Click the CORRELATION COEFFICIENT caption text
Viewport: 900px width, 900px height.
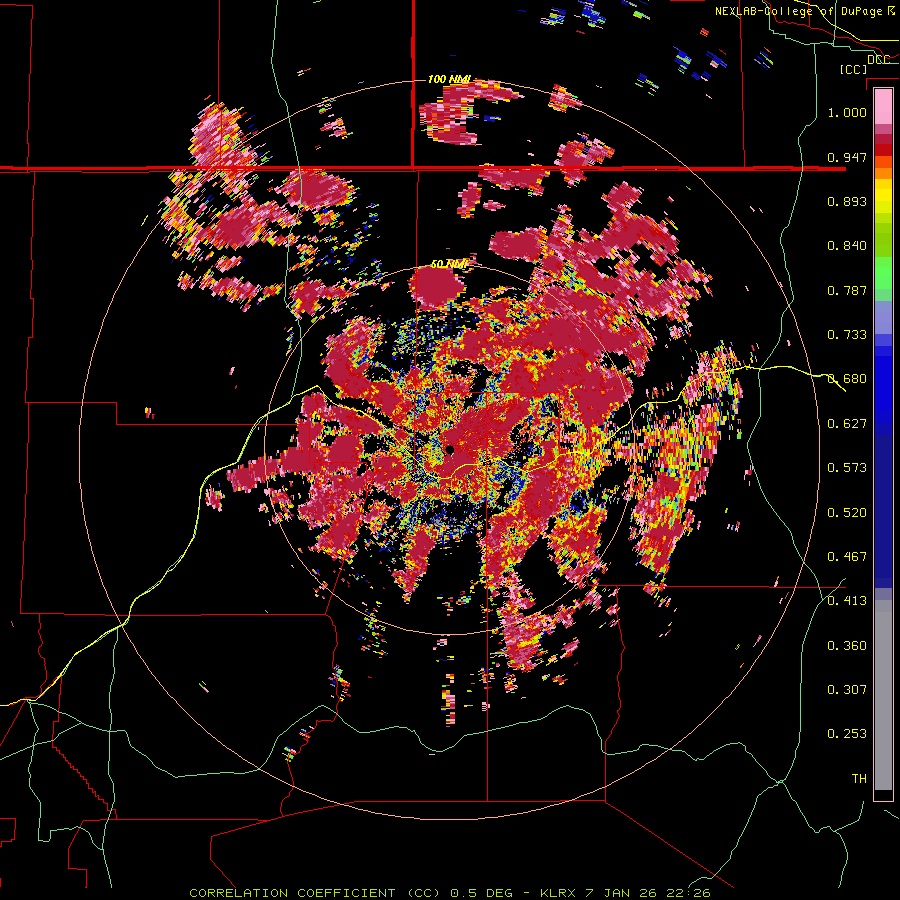click(x=314, y=893)
